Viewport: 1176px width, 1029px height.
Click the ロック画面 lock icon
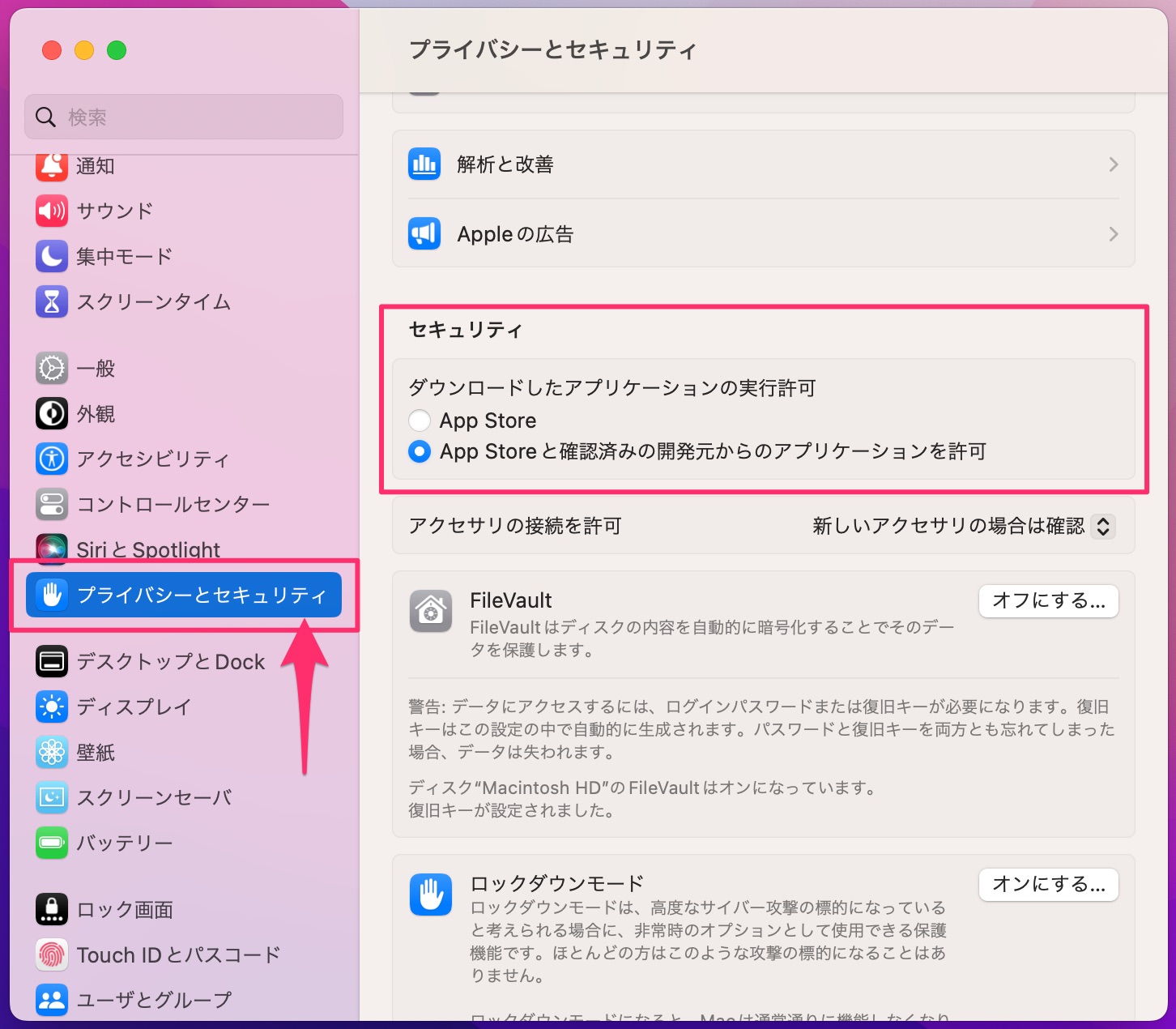[52, 909]
